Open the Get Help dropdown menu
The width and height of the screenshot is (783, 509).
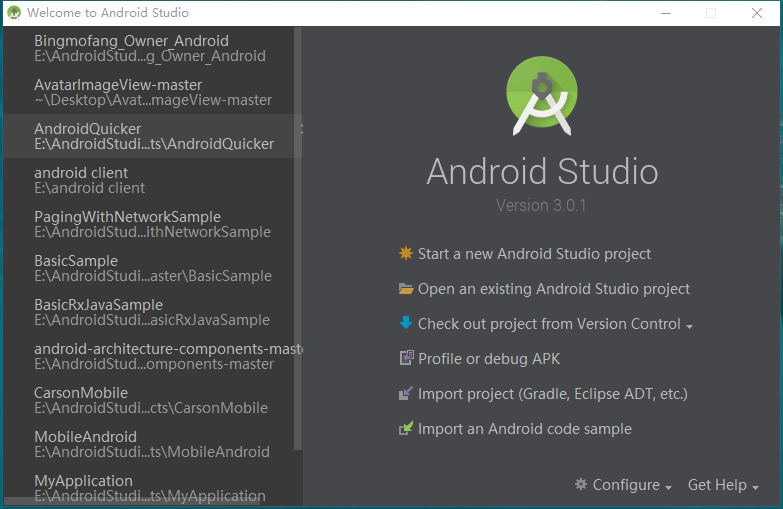pos(723,485)
